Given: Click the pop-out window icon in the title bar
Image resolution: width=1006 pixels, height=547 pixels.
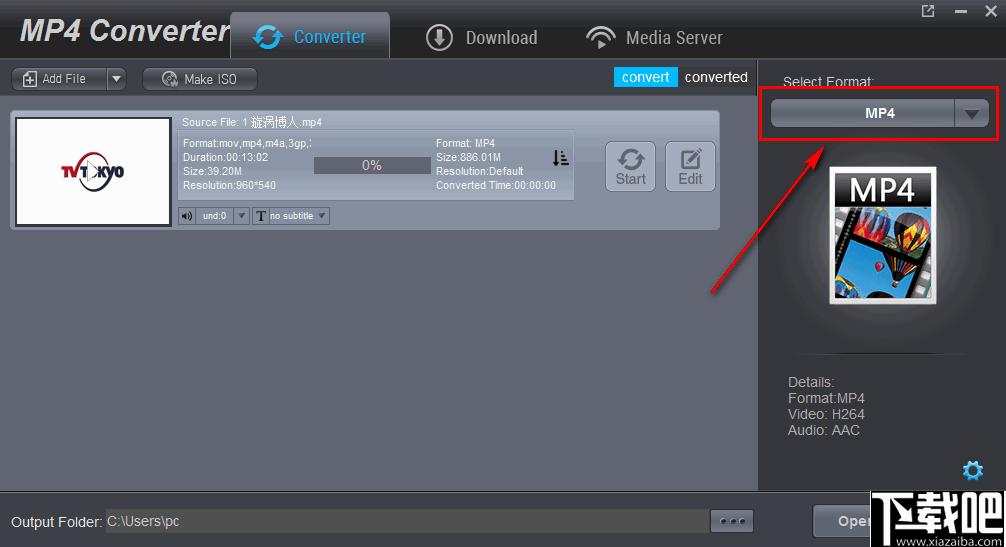Looking at the screenshot, I should click(x=928, y=11).
